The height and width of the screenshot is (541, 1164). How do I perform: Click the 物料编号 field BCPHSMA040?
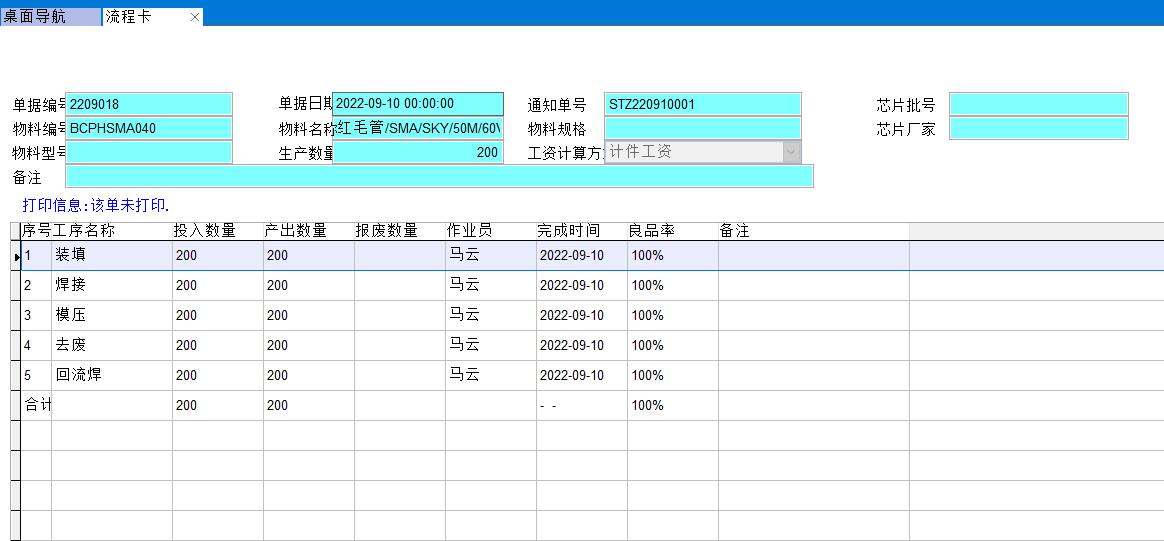click(x=148, y=128)
